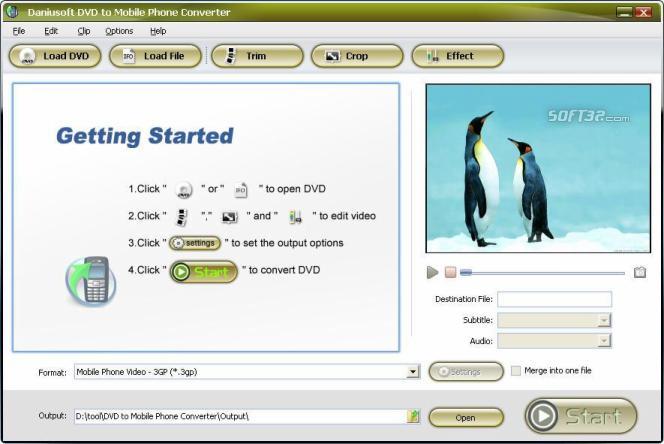Click the Load File toolbar button
The height and width of the screenshot is (444, 664).
click(x=155, y=56)
